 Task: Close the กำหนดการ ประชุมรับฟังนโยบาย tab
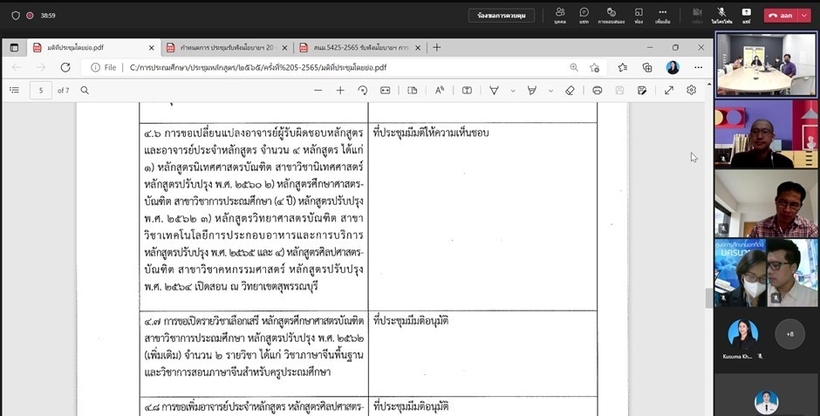click(x=284, y=48)
